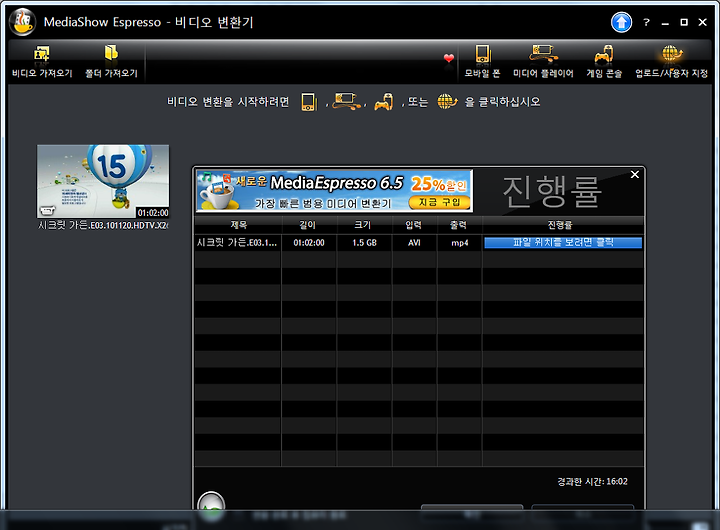Image resolution: width=720 pixels, height=530 pixels.
Task: Click the 01:02:00 length cell in table
Action: click(x=309, y=242)
